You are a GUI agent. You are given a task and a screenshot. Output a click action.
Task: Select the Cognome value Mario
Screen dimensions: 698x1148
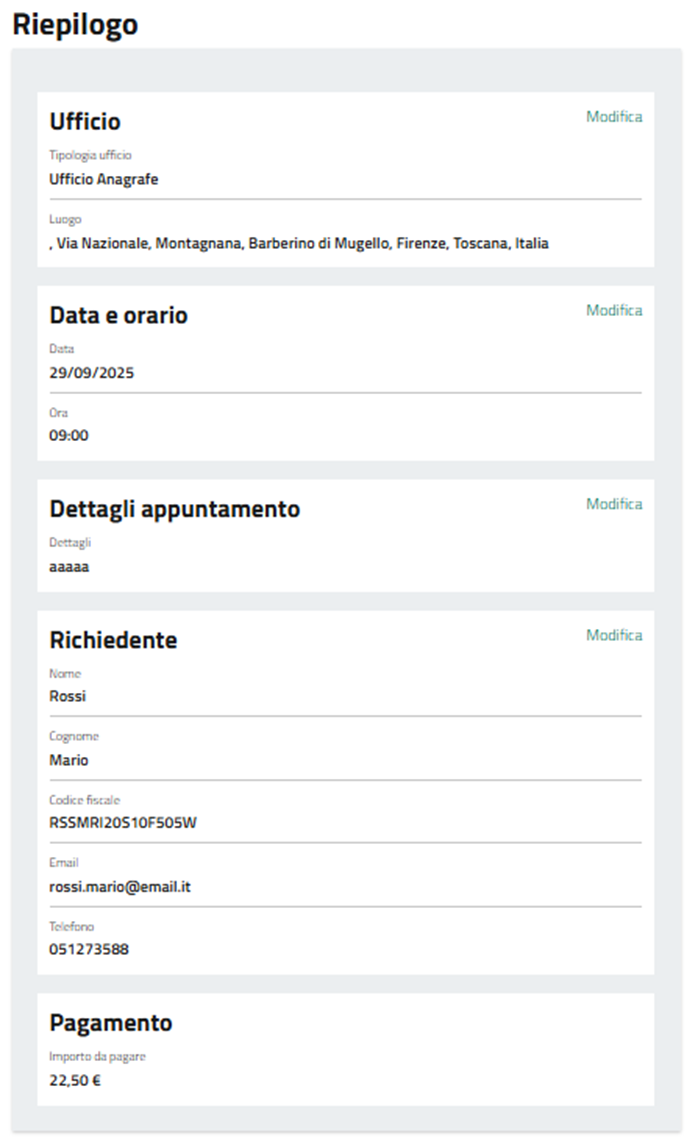pos(69,760)
